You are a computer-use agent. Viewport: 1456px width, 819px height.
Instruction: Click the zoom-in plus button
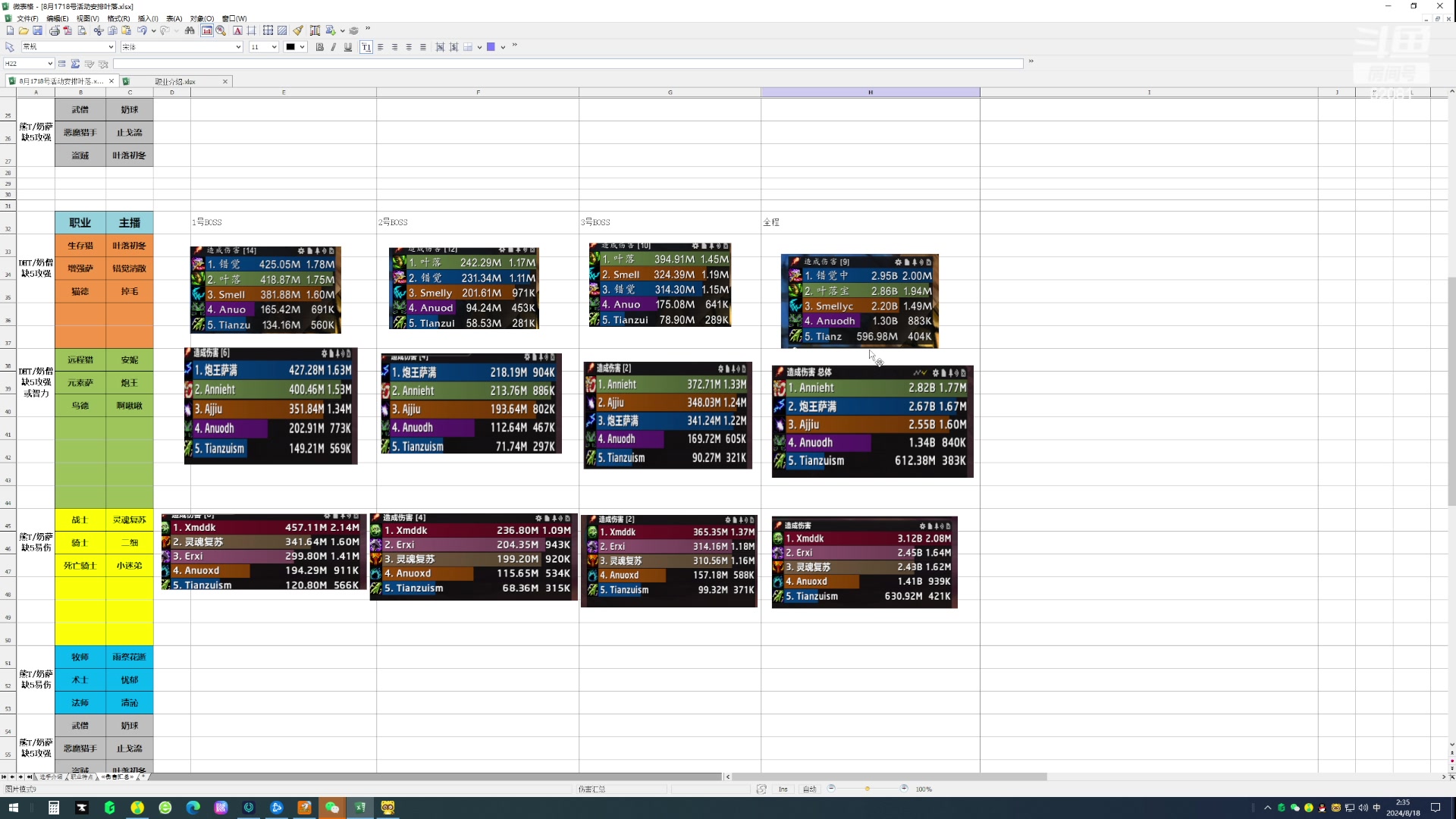pyautogui.click(x=904, y=789)
